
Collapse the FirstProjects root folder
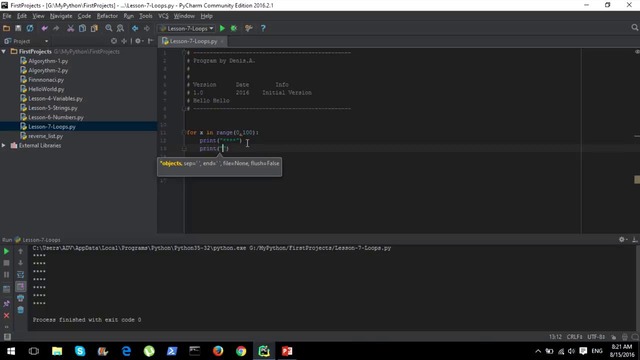4,51
